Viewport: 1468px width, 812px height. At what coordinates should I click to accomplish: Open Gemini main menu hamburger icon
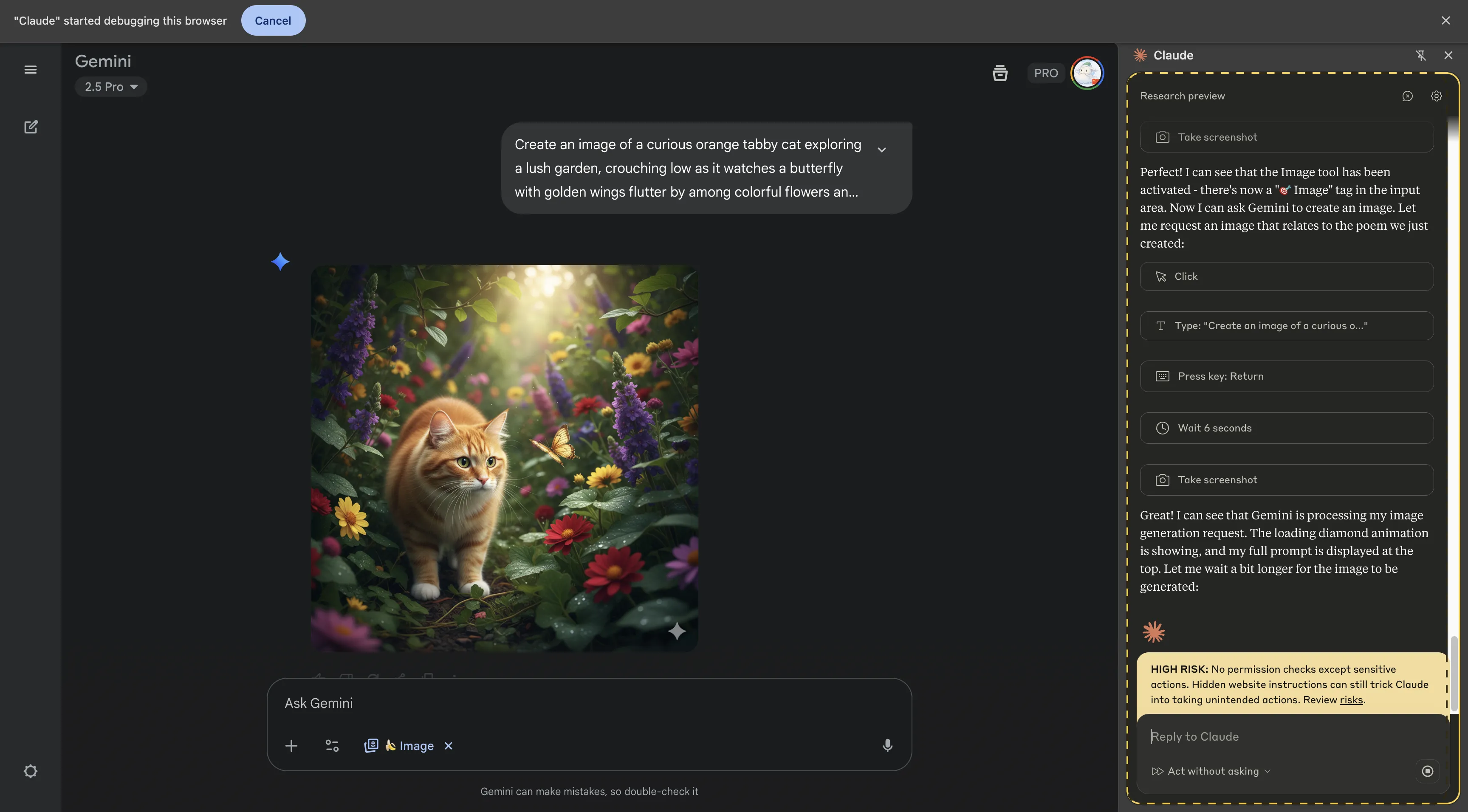(31, 70)
